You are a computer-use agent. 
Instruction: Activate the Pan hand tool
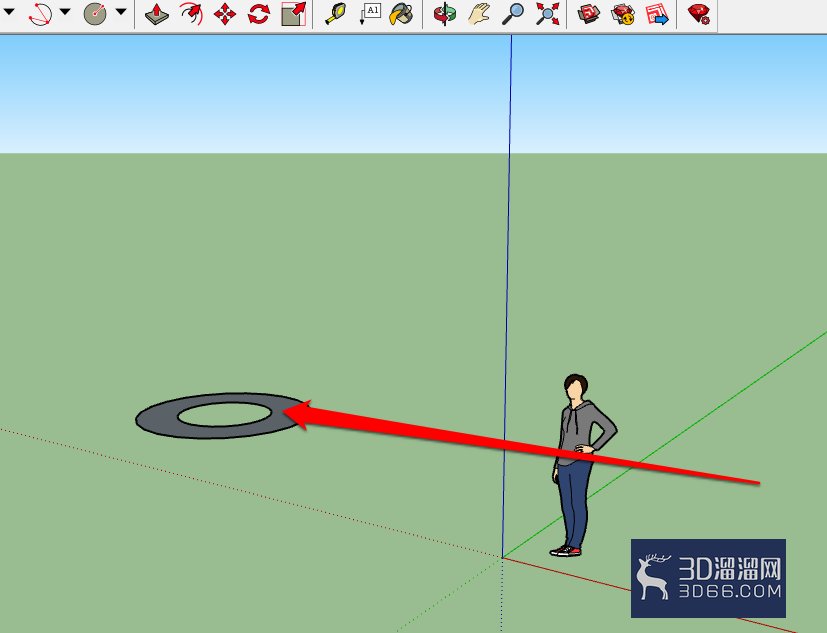tap(479, 14)
